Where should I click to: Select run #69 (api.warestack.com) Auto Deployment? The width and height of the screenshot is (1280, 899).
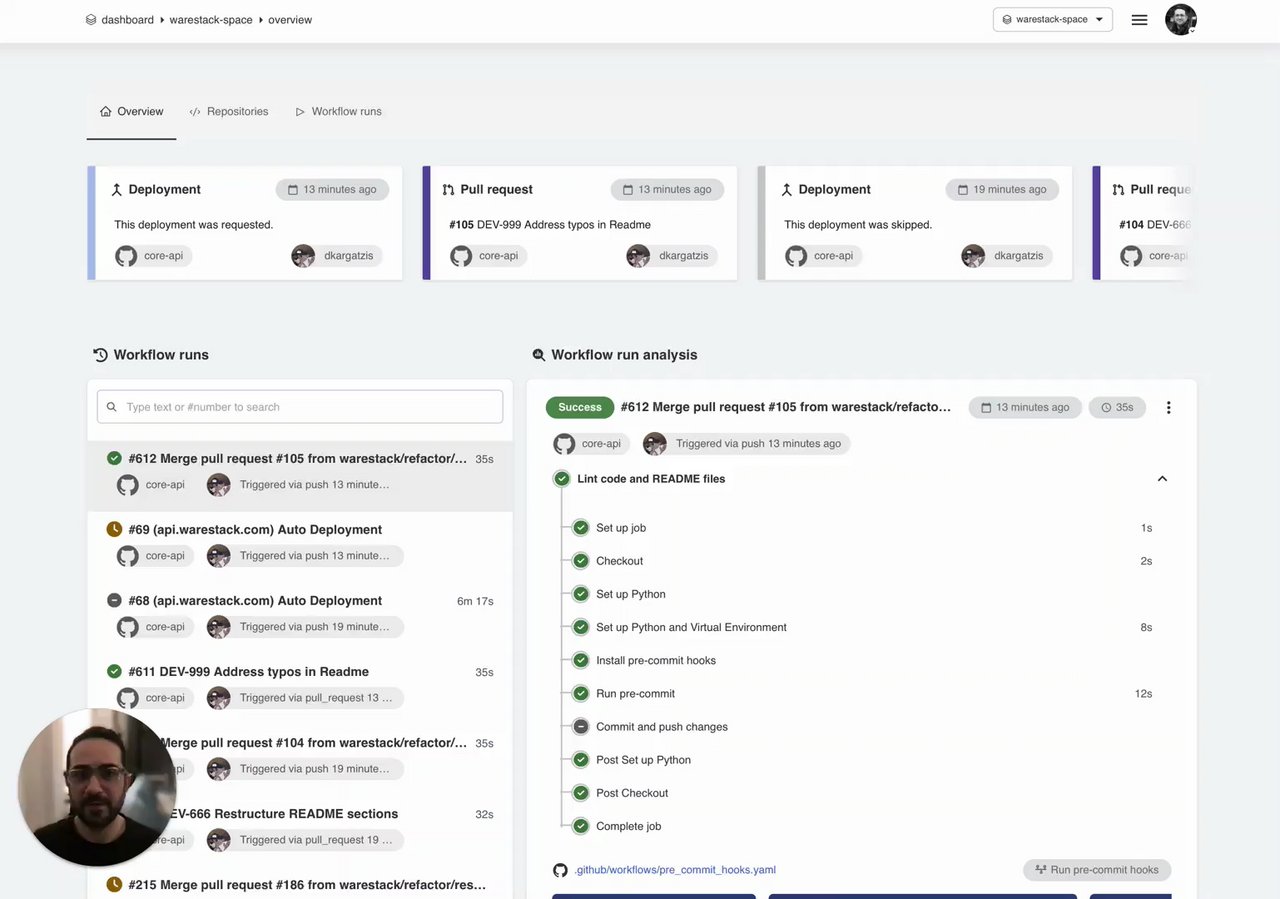[x=300, y=547]
